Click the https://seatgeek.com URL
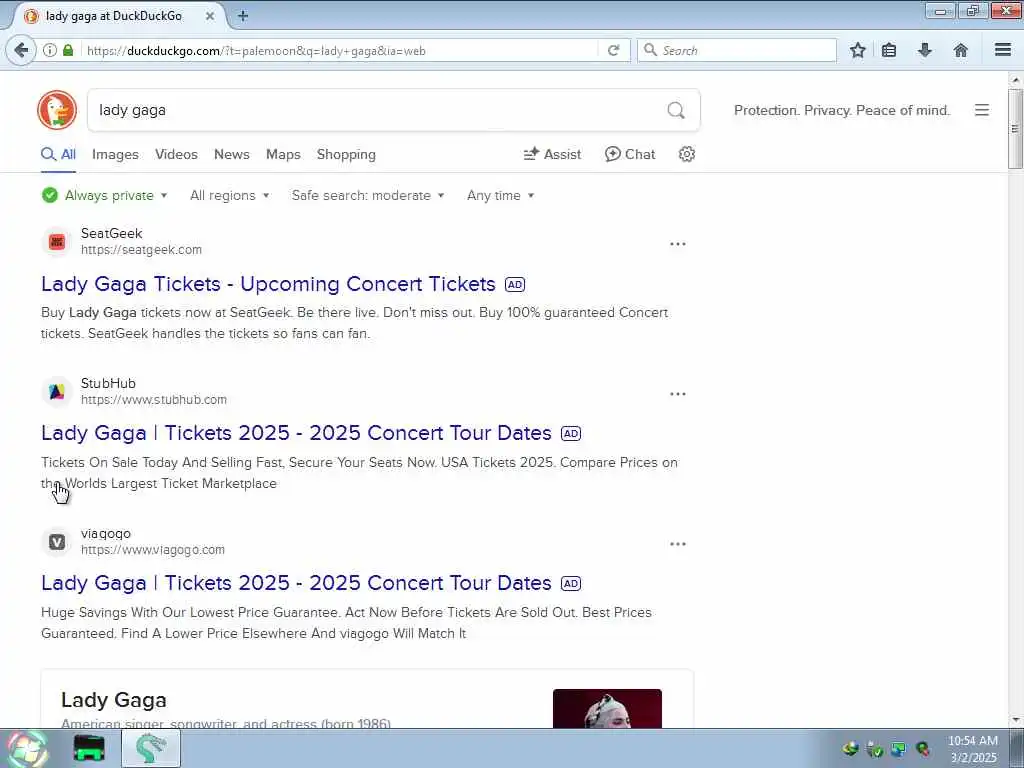The width and height of the screenshot is (1024, 768). [141, 250]
